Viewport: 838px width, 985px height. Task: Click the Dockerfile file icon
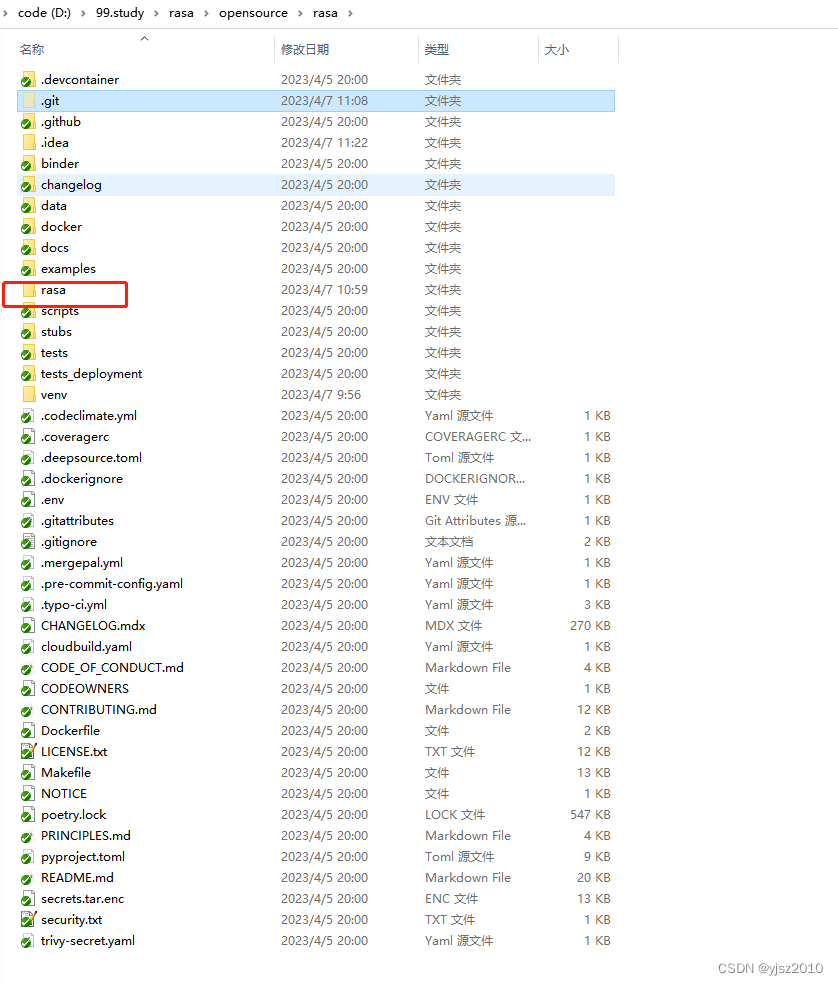click(28, 731)
